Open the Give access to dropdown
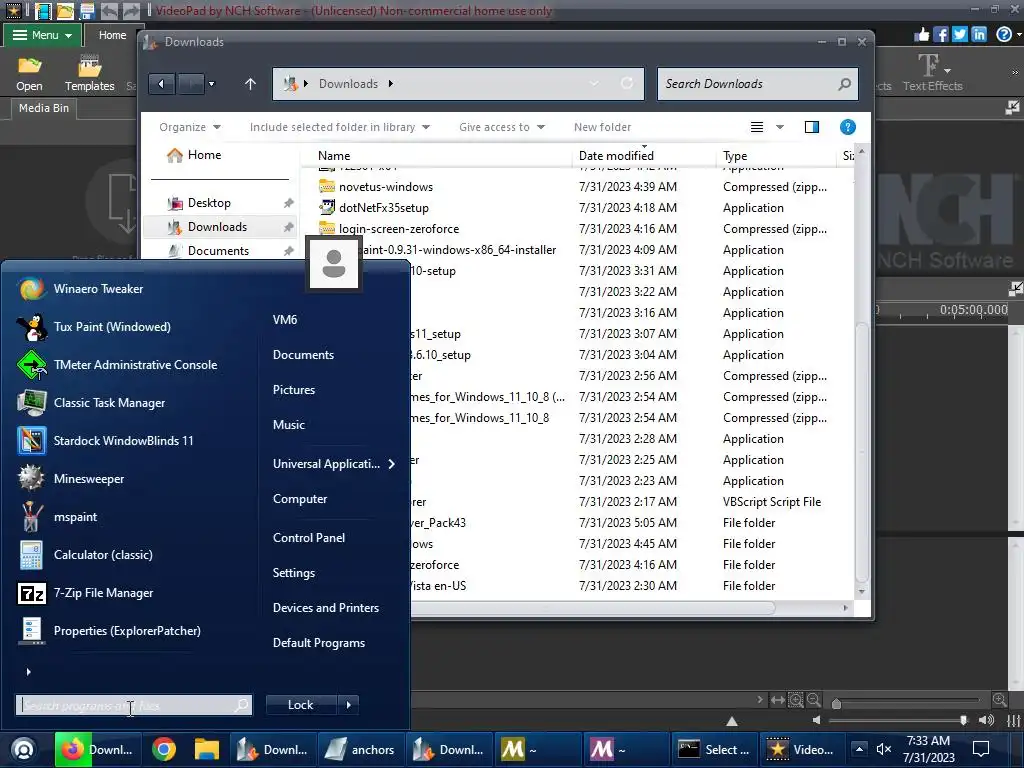The width and height of the screenshot is (1024, 768). [502, 127]
